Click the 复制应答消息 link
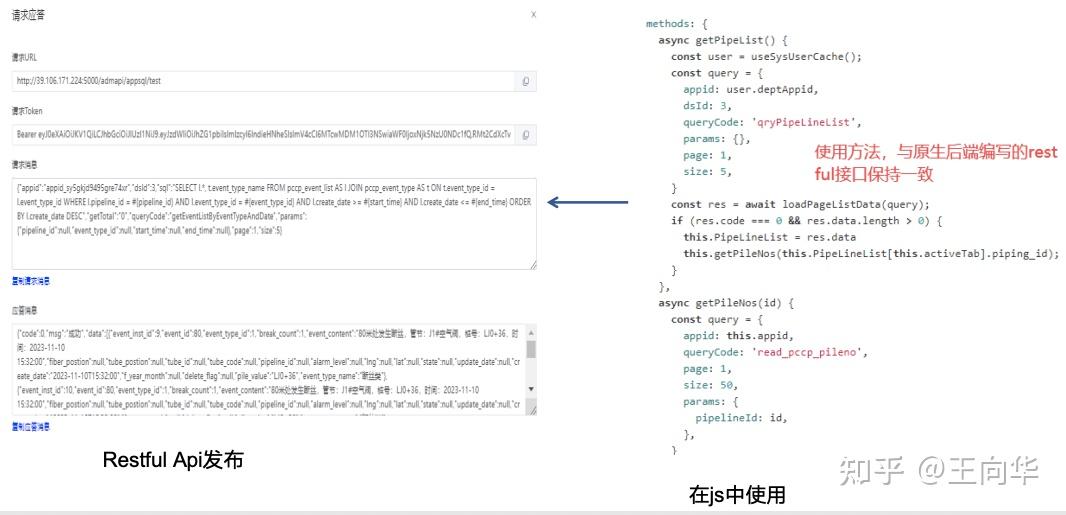The height and width of the screenshot is (515, 1066). 31,427
